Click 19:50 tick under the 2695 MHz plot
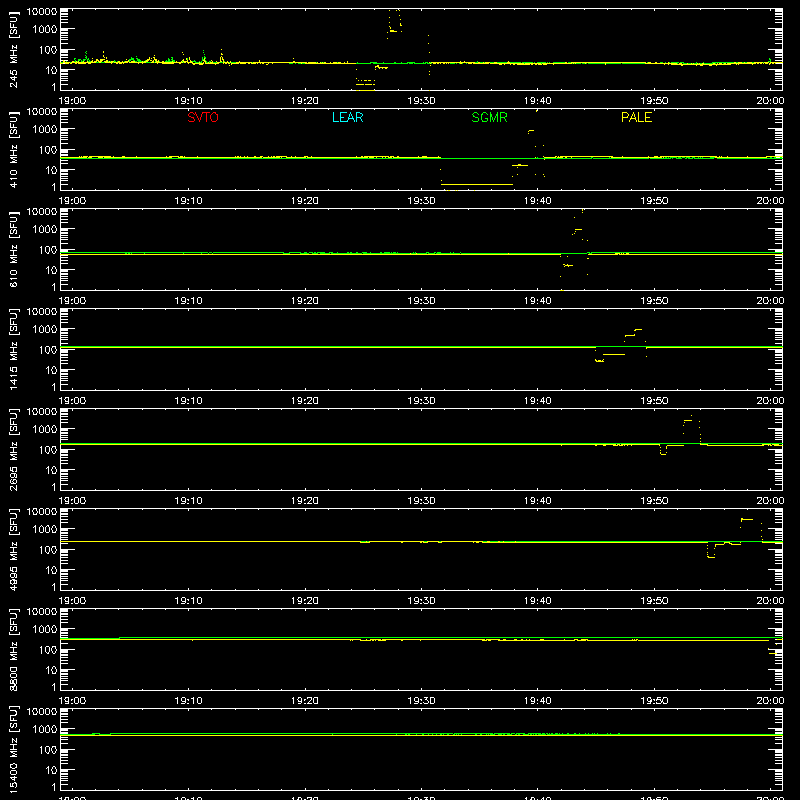 click(x=654, y=501)
